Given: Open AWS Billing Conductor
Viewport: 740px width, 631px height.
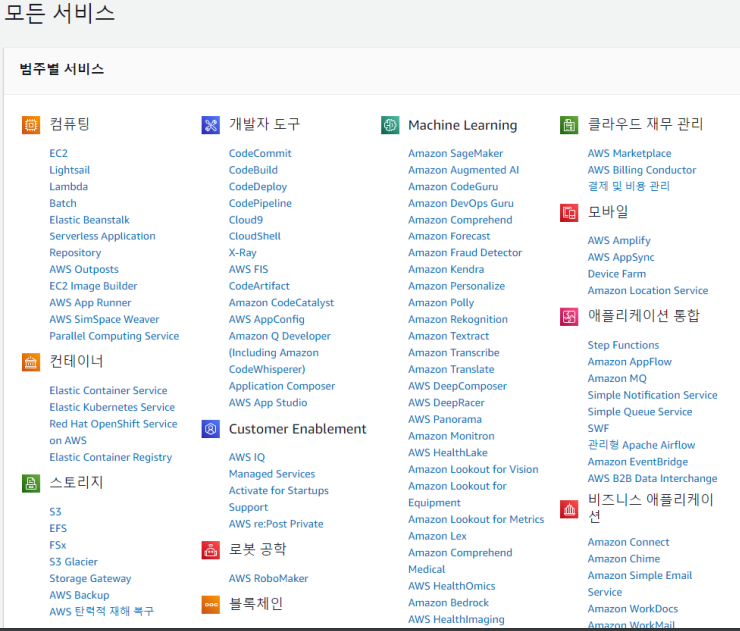Looking at the screenshot, I should [x=641, y=170].
